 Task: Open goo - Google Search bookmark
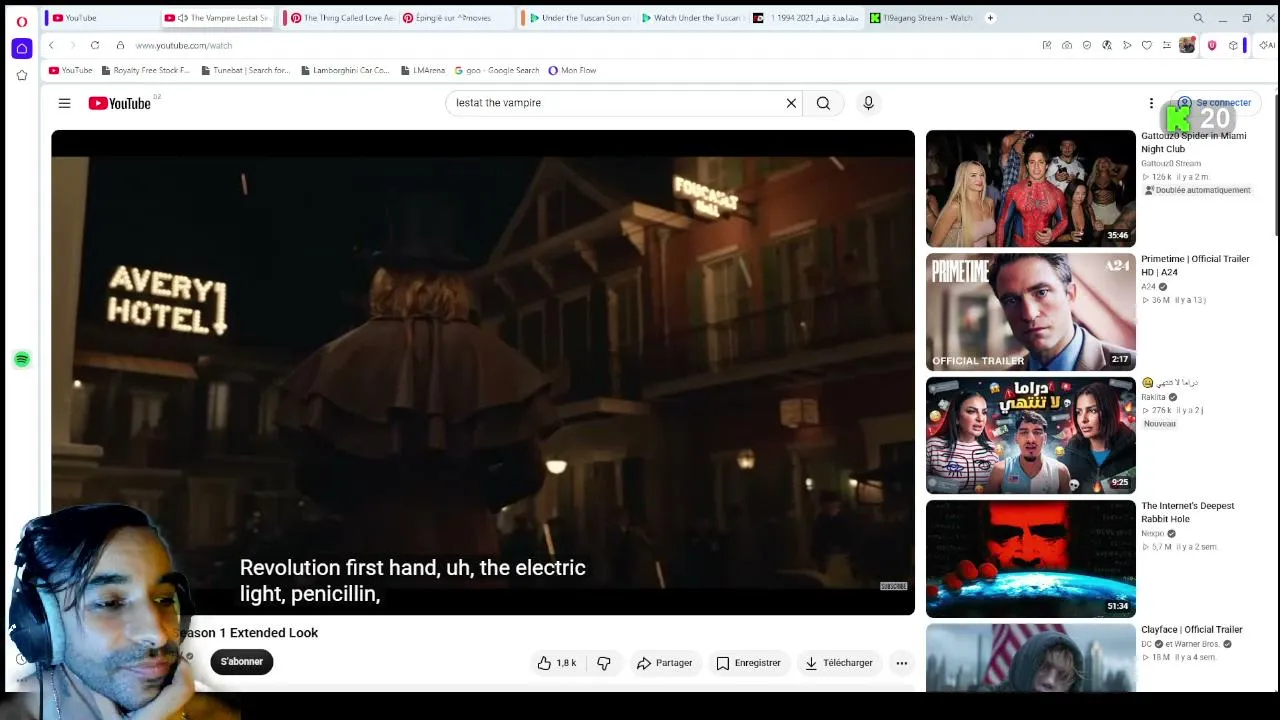pyautogui.click(x=497, y=71)
